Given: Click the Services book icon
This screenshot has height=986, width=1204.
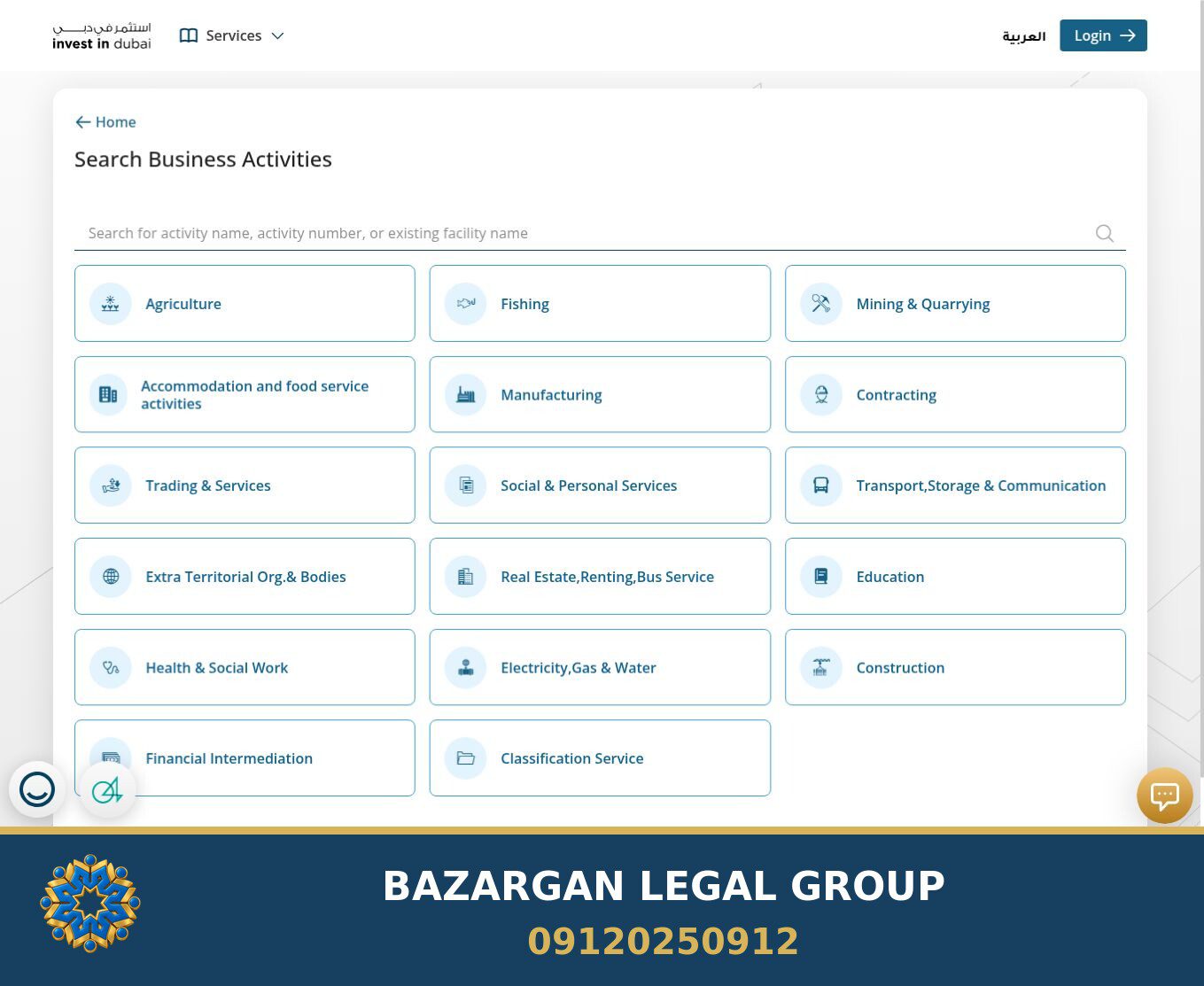Looking at the screenshot, I should 189,35.
